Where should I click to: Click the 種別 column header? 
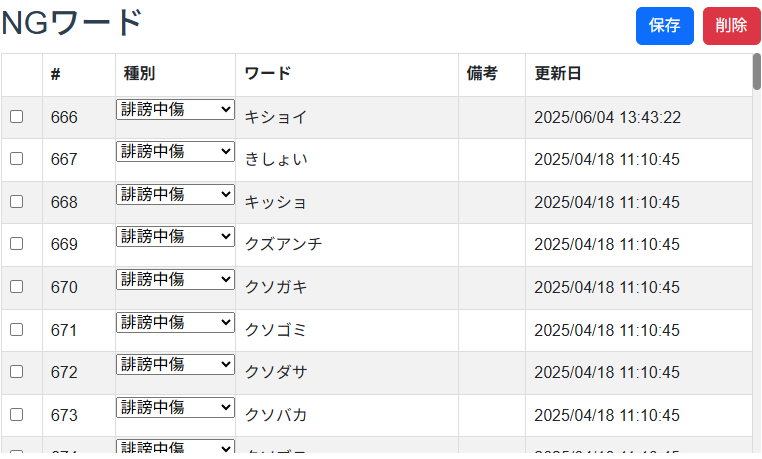139,74
